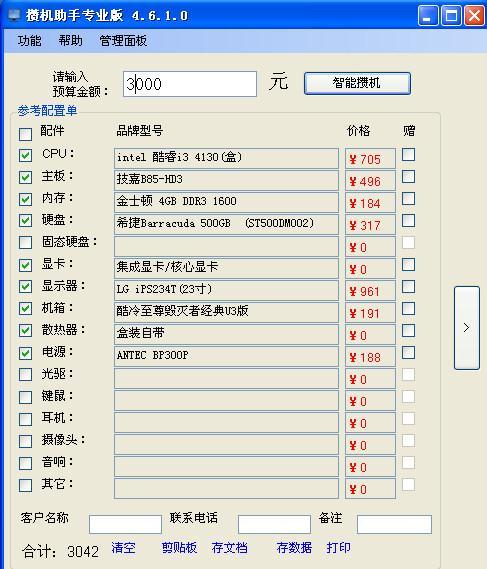Image resolution: width=487 pixels, height=569 pixels.
Task: Enable the 固态硬盘 checkbox
Action: coord(25,242)
